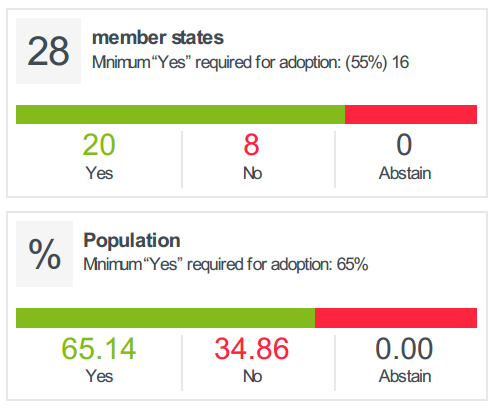Select the green Yes segment of member states bar
Viewport: 498px width, 414px height.
[x=180, y=114]
